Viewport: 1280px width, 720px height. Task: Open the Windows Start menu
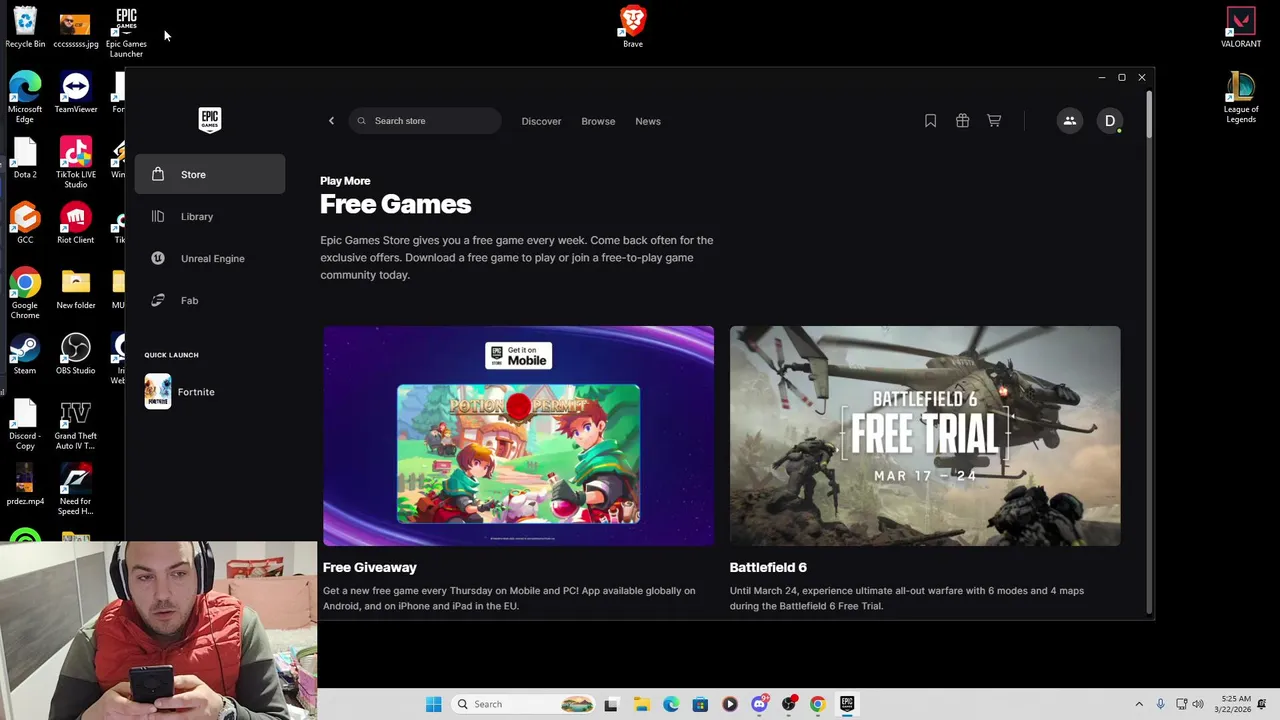coord(433,704)
